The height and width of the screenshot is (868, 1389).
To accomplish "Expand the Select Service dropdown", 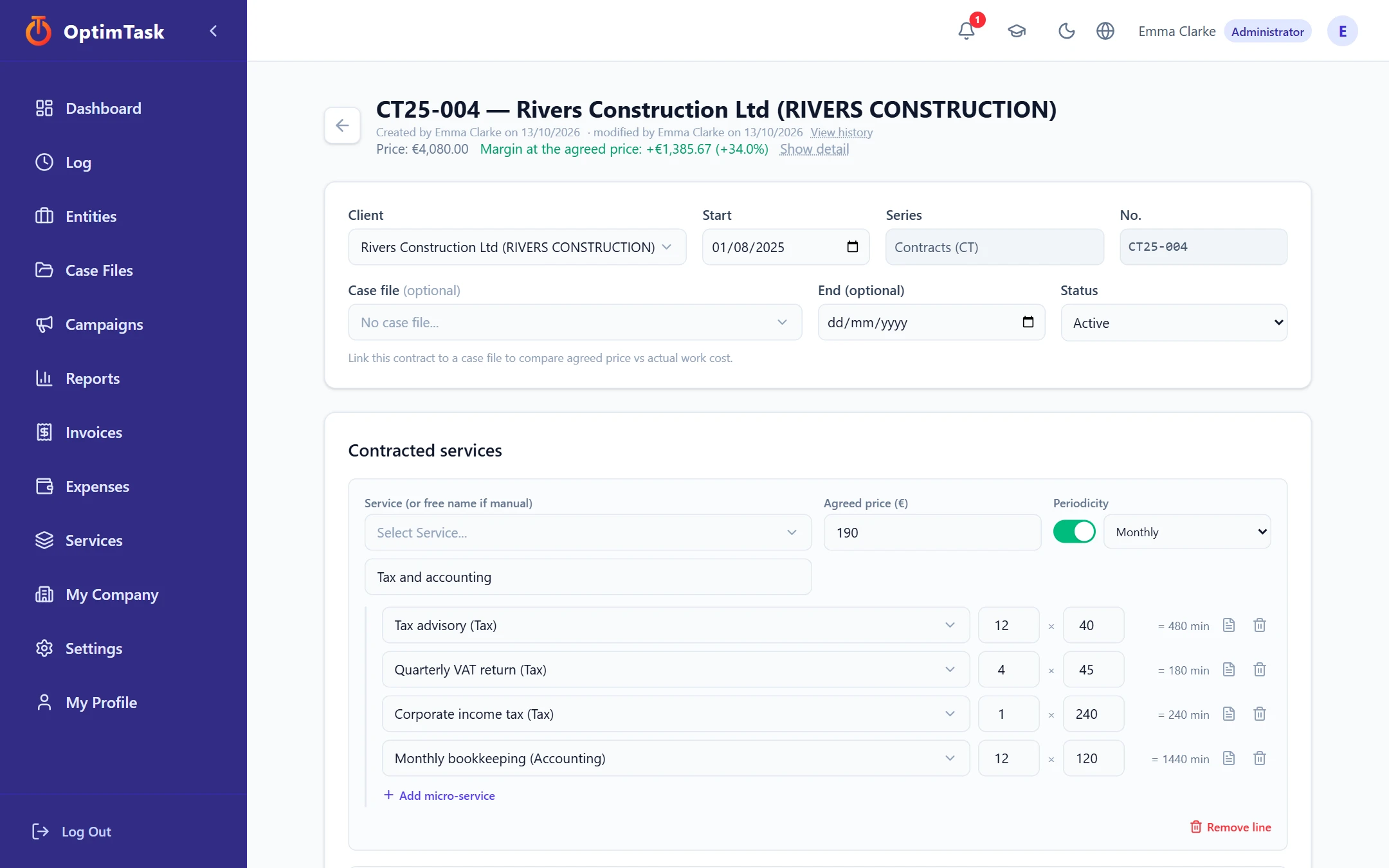I will (588, 532).
